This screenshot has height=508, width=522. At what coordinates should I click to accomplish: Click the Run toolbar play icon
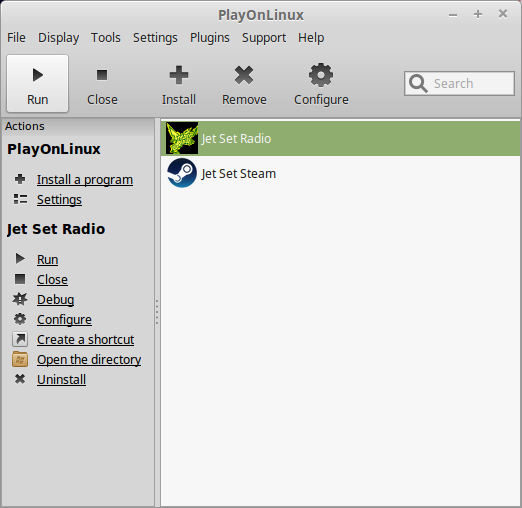point(38,75)
